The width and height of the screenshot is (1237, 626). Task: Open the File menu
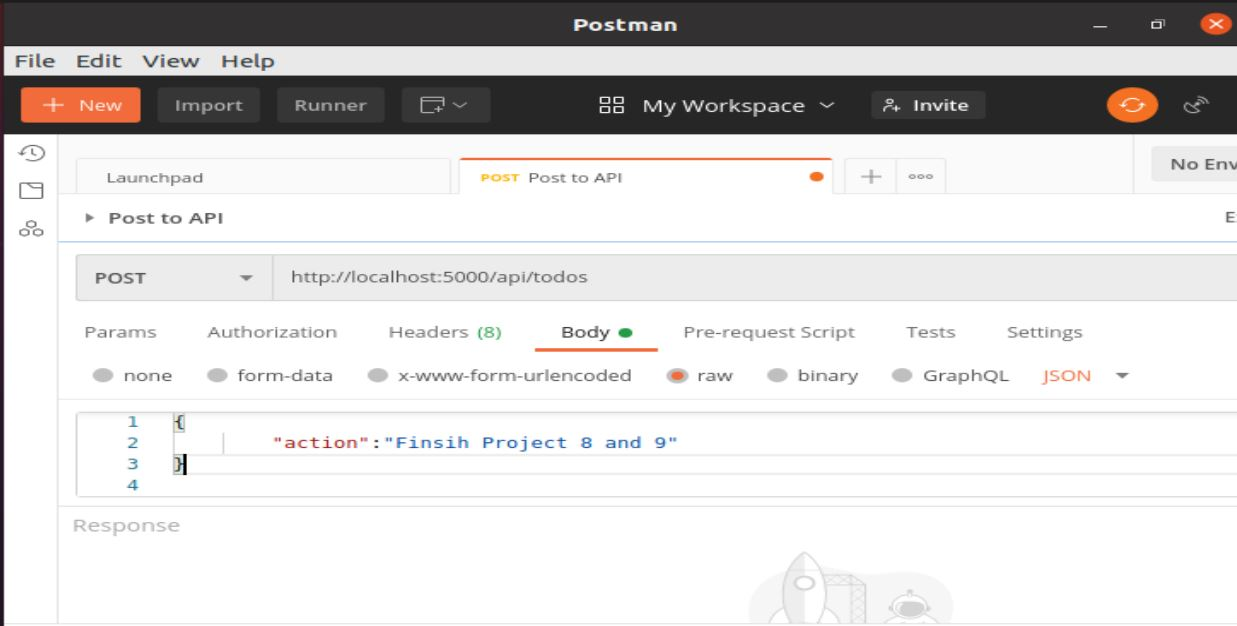tap(34, 60)
